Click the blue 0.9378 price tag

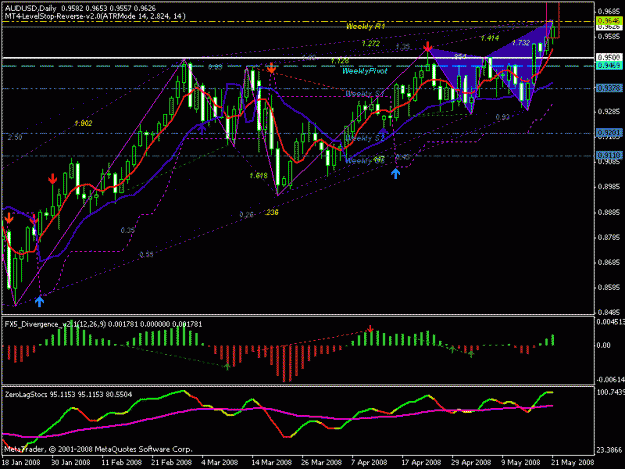609,88
